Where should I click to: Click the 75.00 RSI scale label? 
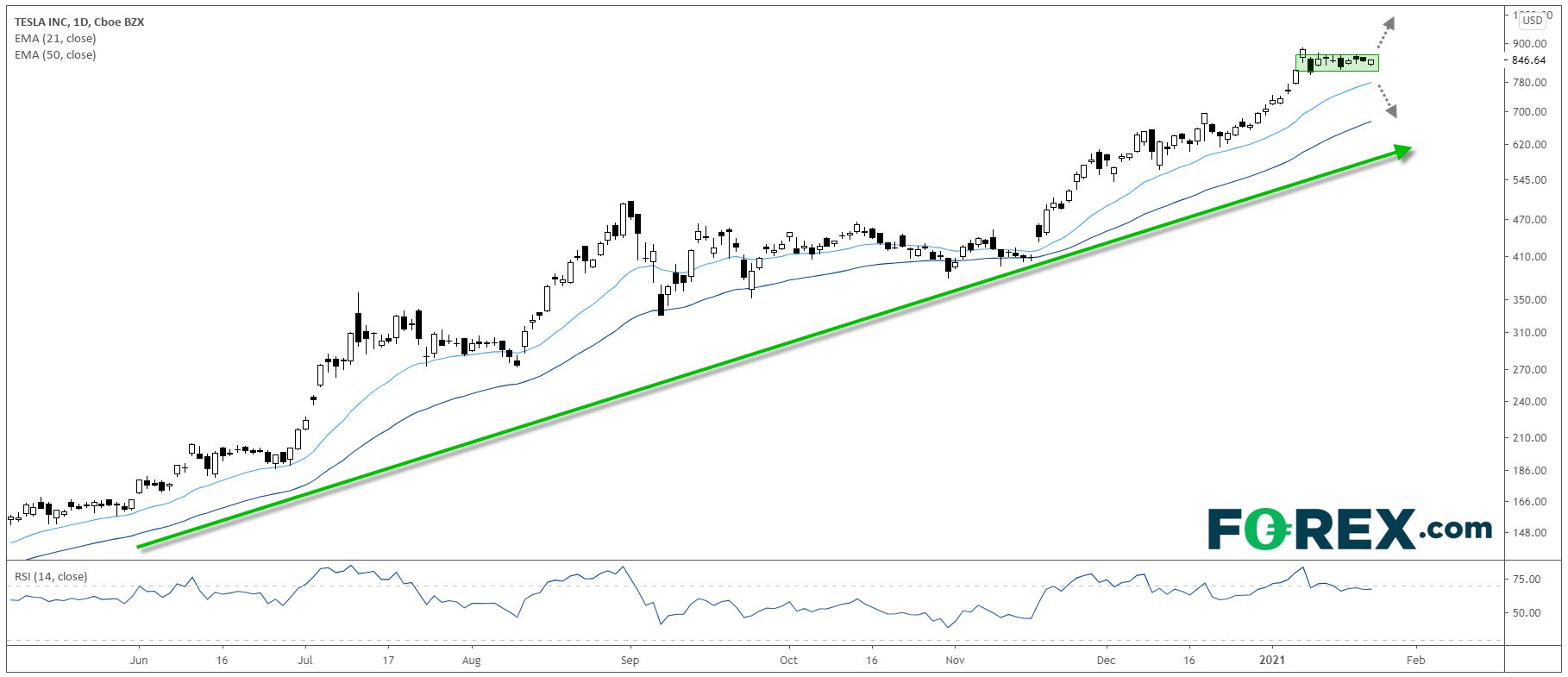click(x=1527, y=580)
